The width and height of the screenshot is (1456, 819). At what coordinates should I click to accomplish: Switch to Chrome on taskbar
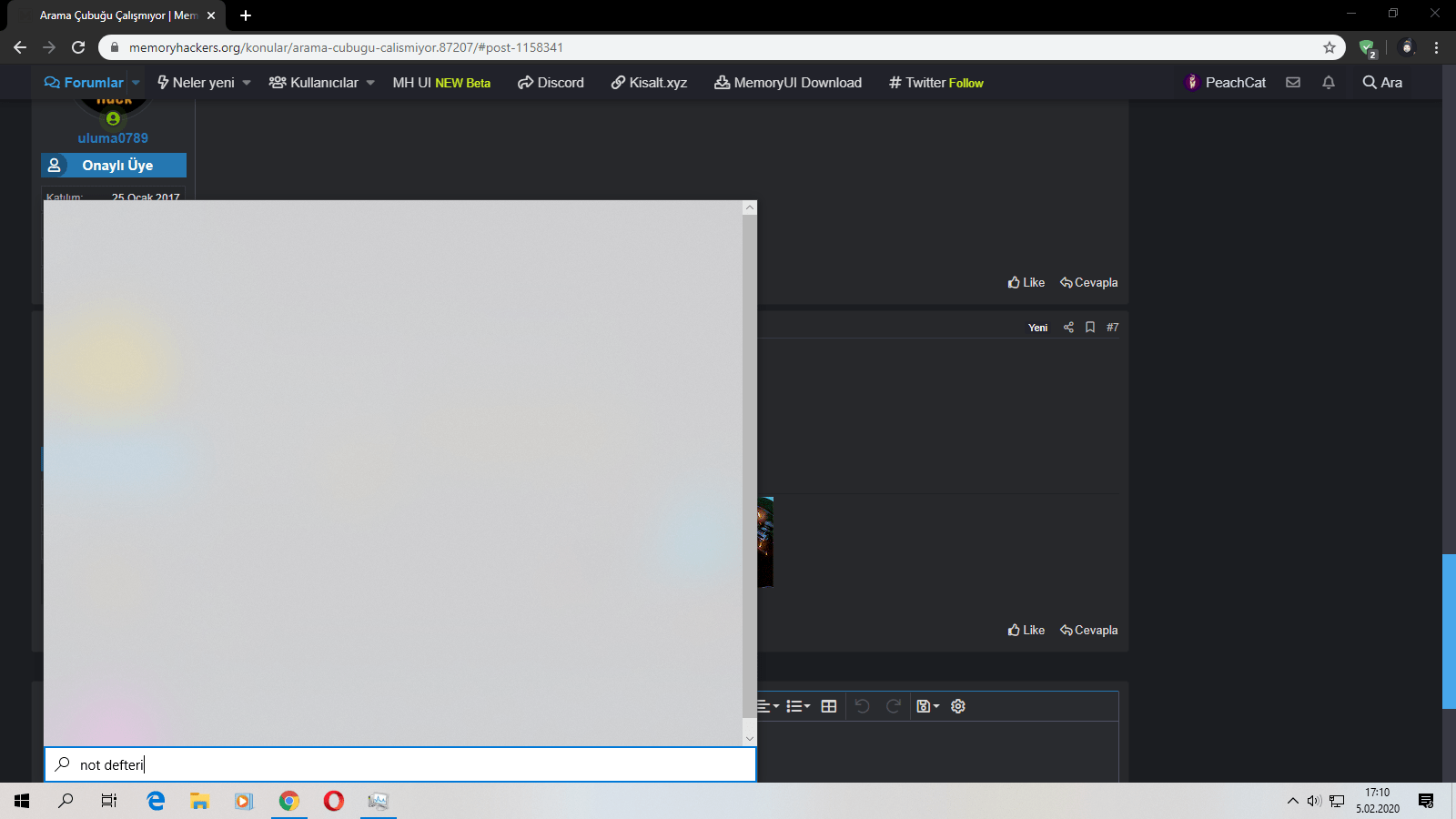pos(288,801)
